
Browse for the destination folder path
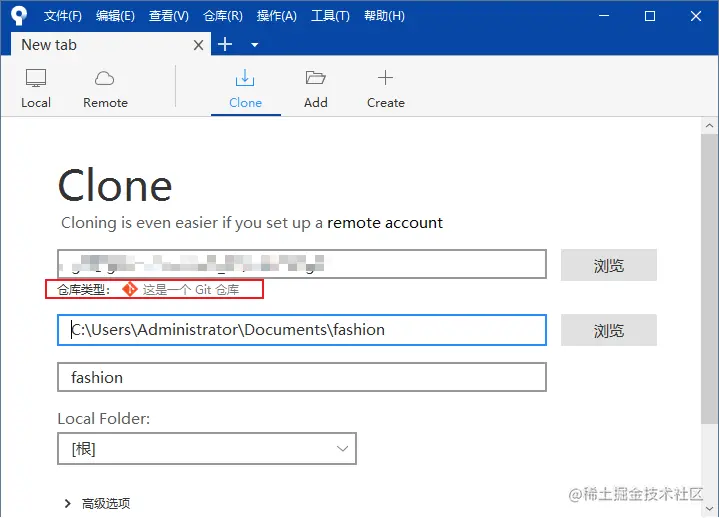608,330
